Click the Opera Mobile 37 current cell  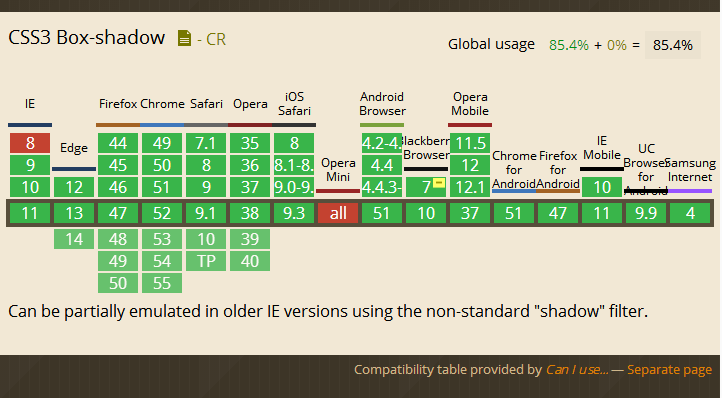pos(470,213)
